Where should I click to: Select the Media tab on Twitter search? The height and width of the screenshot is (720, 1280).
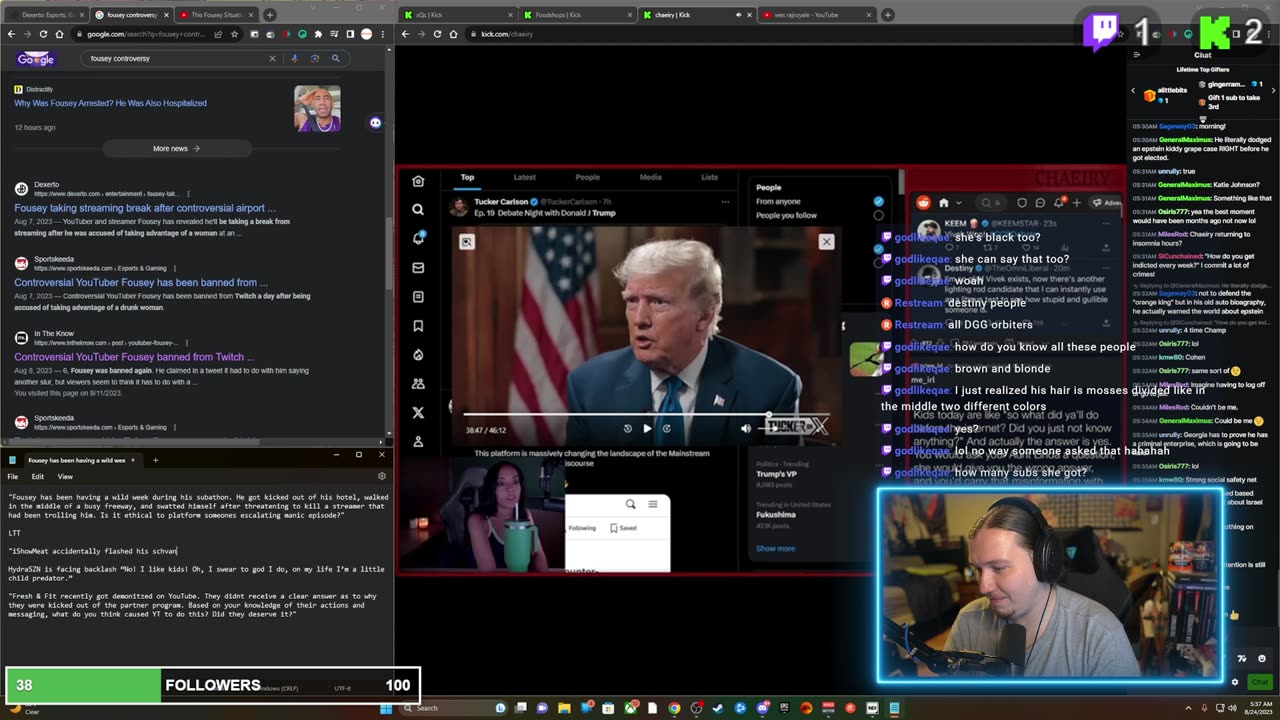(650, 177)
